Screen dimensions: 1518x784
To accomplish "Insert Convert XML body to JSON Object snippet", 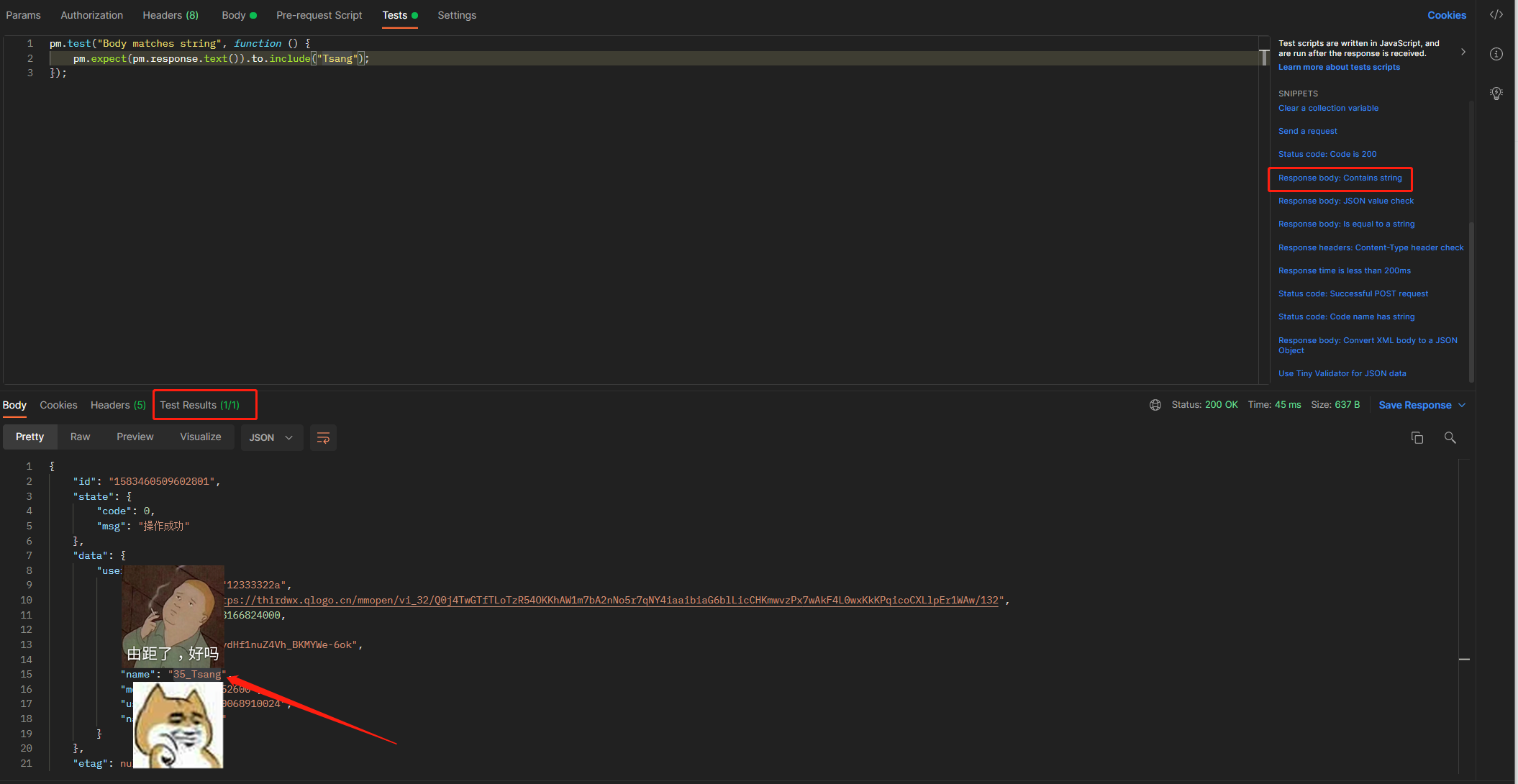I will (1368, 345).
